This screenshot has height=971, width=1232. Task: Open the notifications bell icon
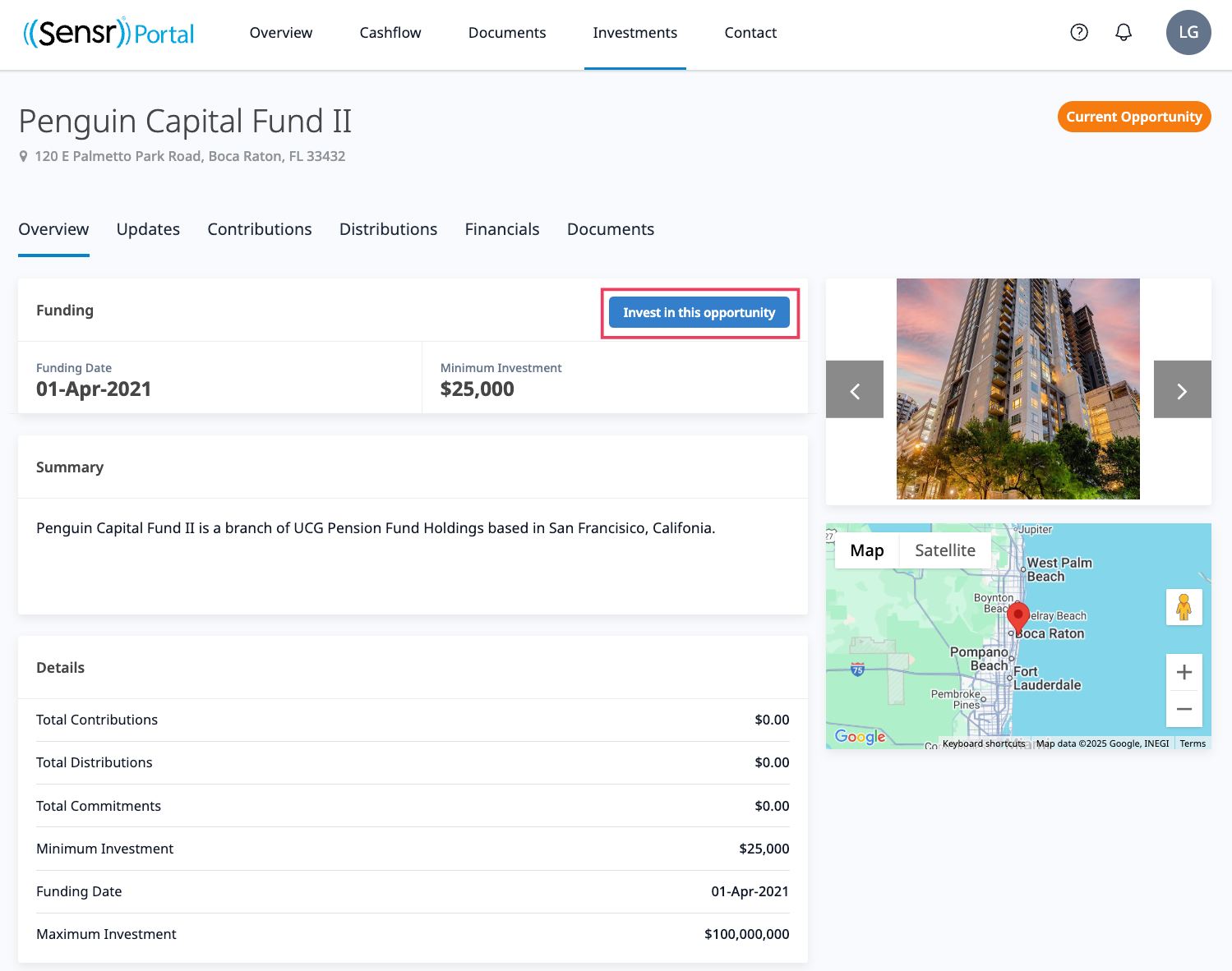point(1124,32)
